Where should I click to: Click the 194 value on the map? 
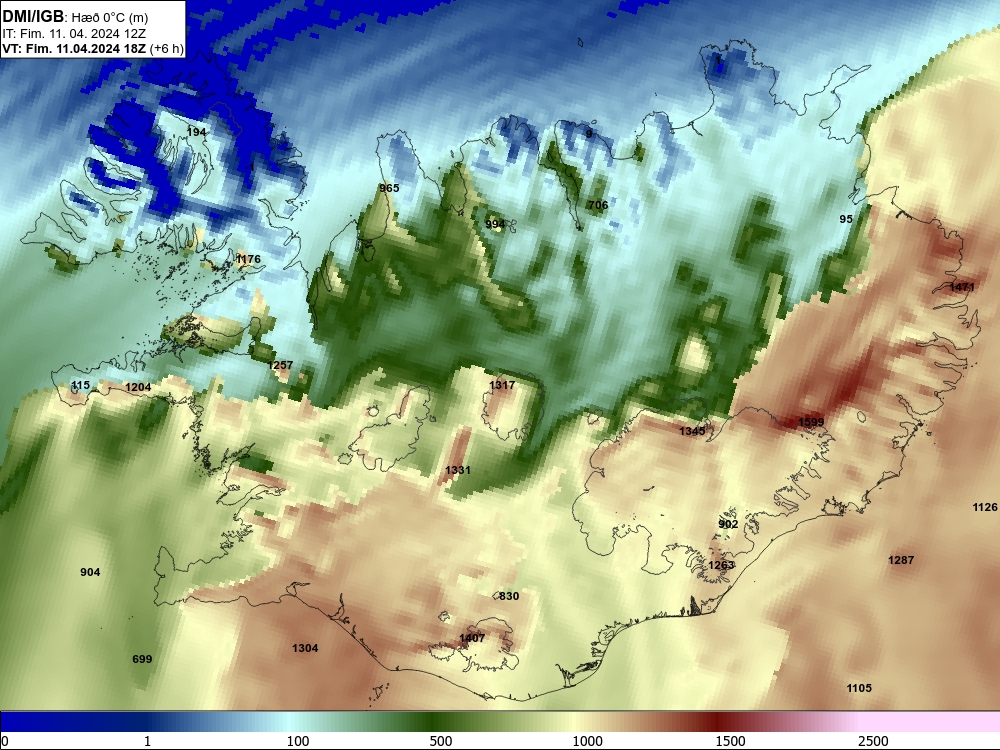[196, 132]
